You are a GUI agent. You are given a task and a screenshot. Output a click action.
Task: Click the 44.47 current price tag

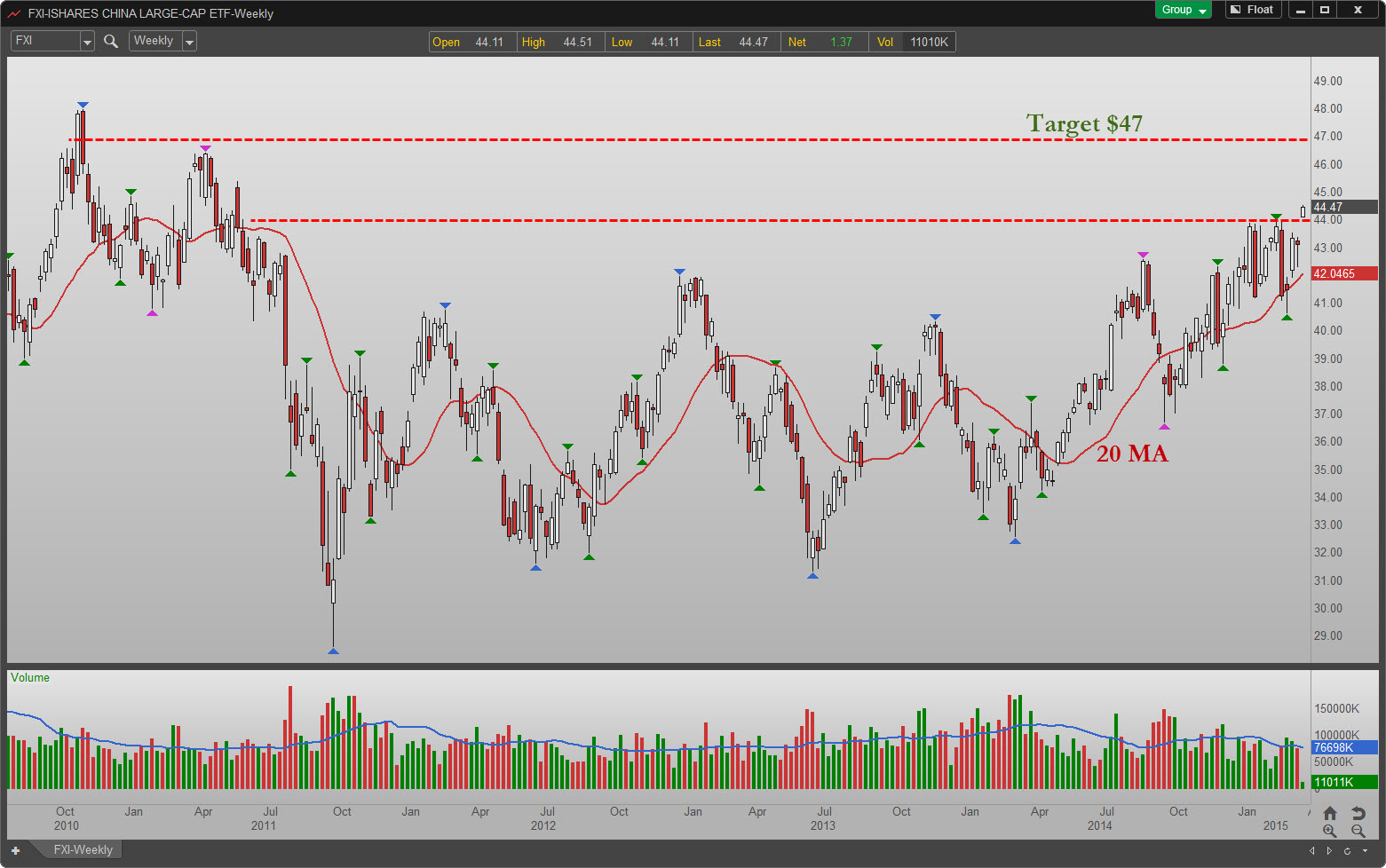(x=1344, y=207)
